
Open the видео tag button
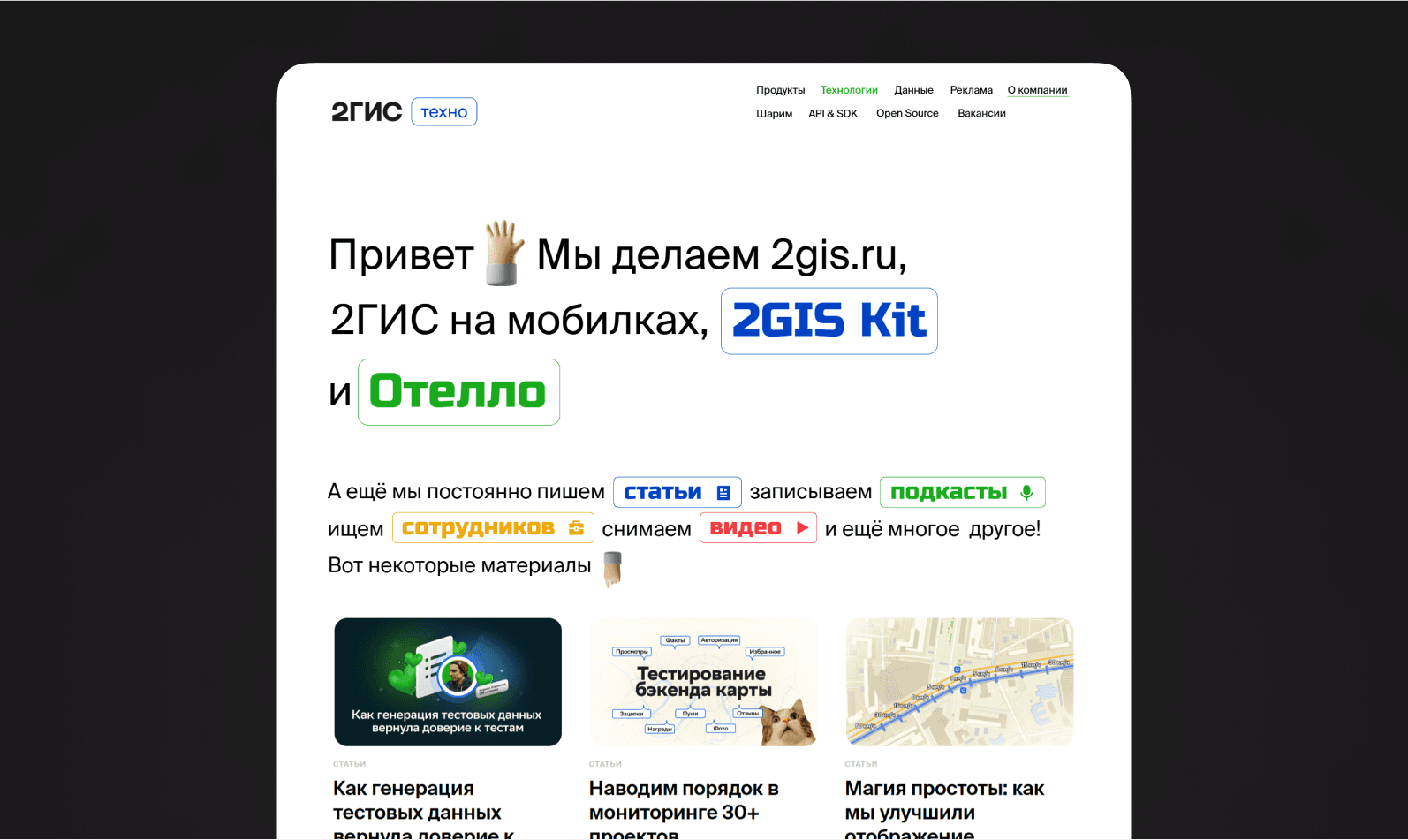(757, 528)
